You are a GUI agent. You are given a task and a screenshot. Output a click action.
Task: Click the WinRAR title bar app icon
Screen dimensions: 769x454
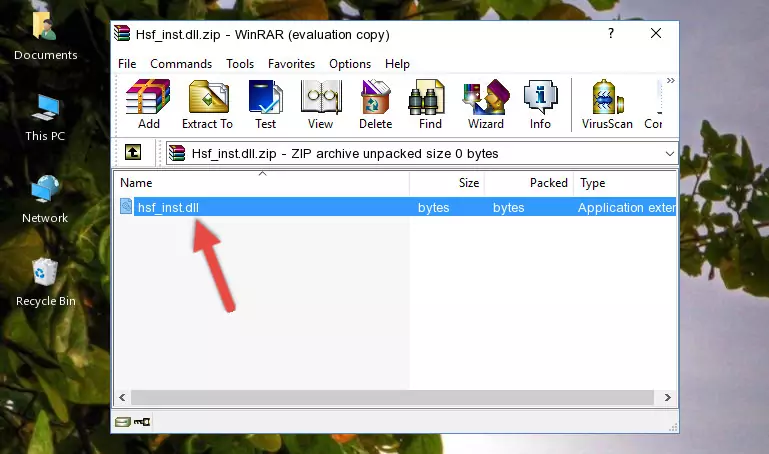pyautogui.click(x=122, y=33)
